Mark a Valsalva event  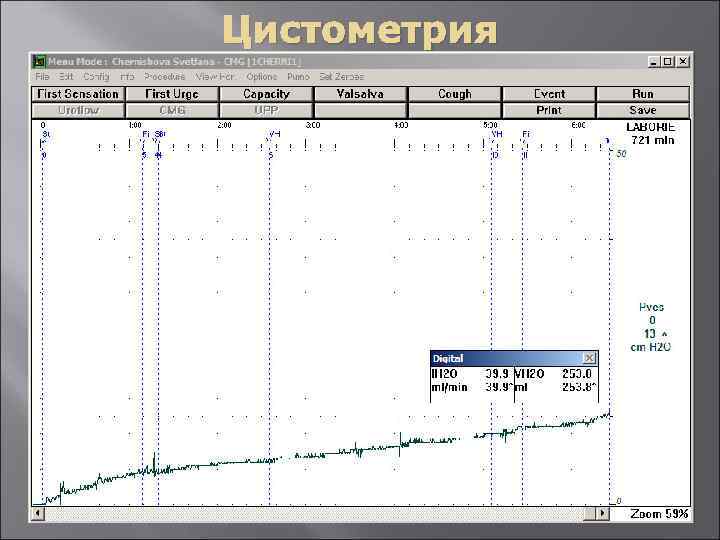(x=360, y=94)
